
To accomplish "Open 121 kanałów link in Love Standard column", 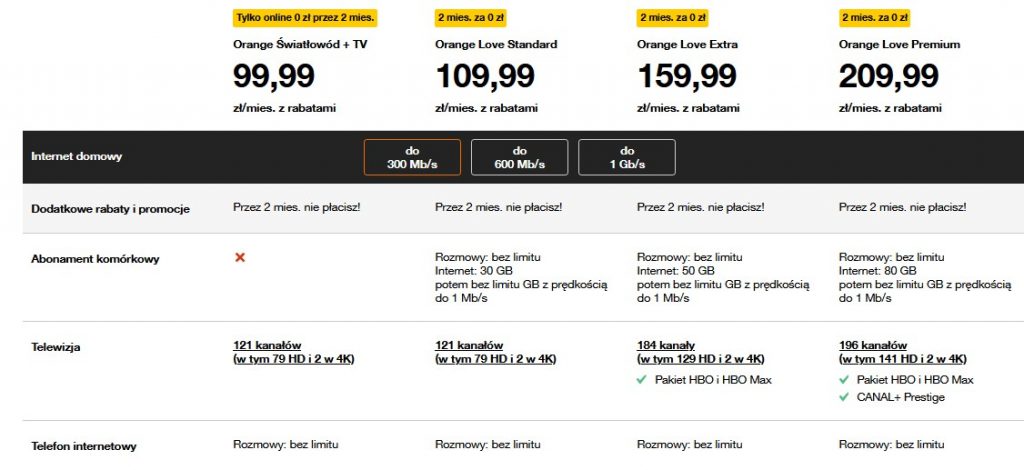I will pos(496,352).
